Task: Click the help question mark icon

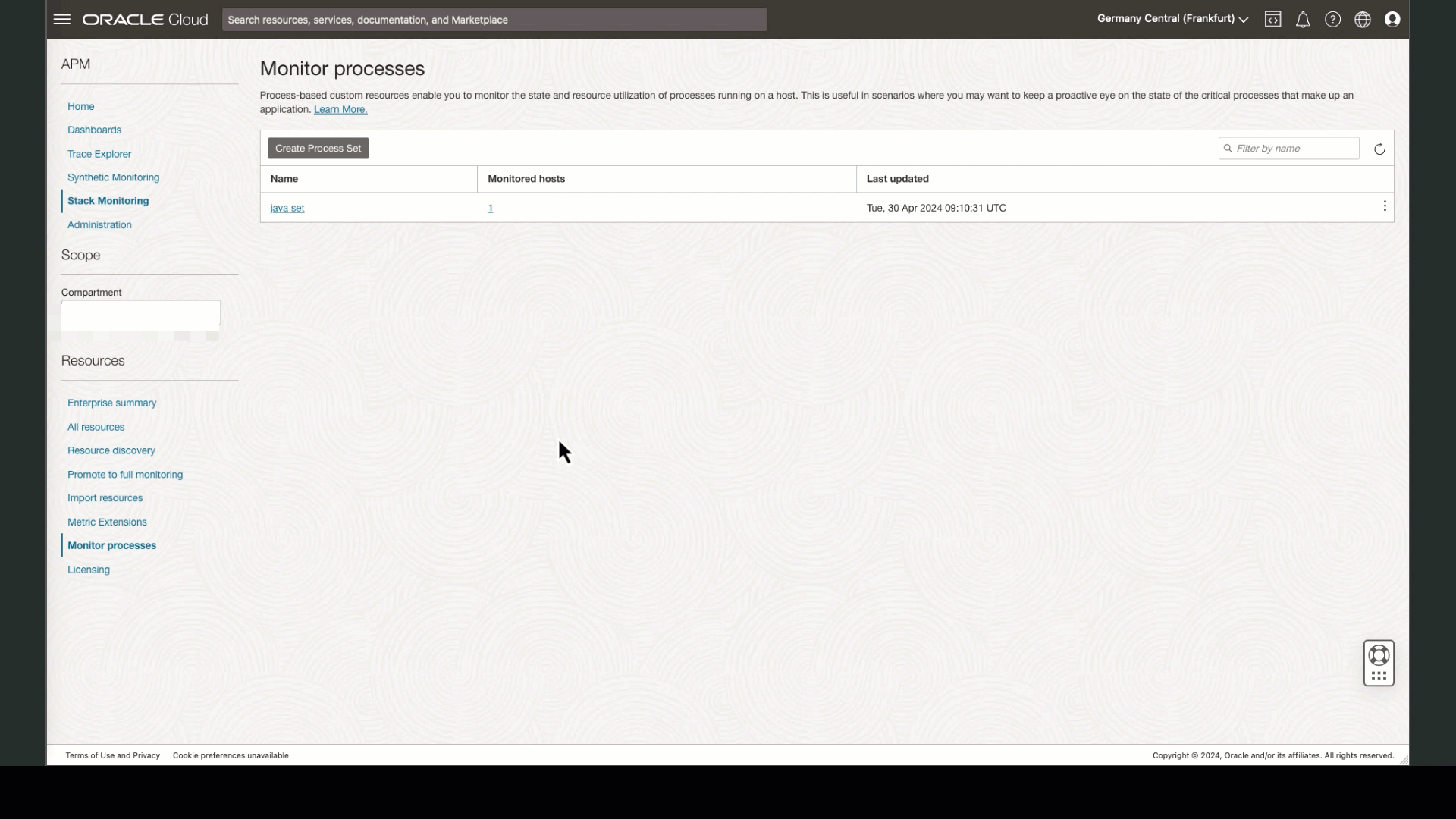Action: point(1332,20)
